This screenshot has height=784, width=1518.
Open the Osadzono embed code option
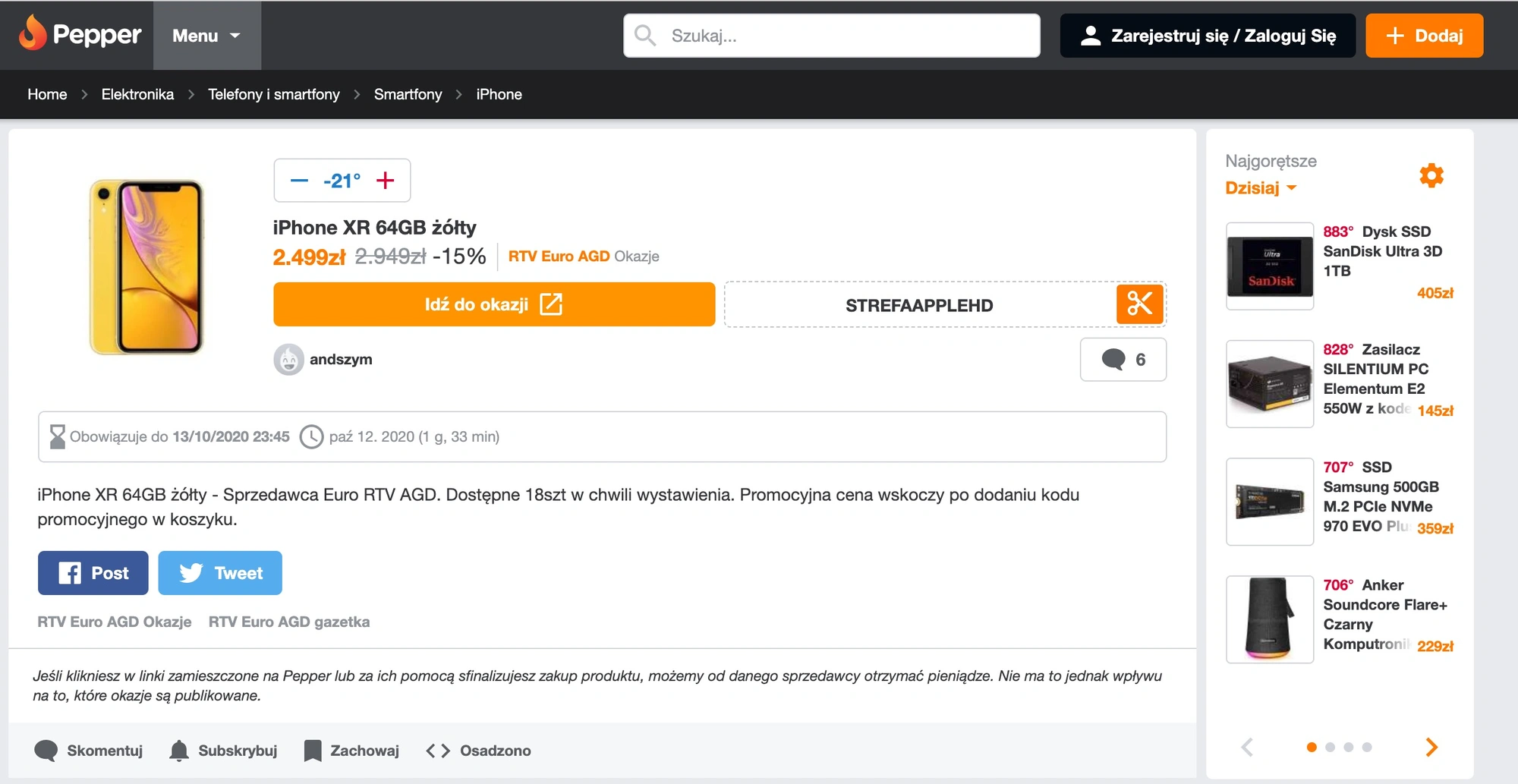[478, 751]
